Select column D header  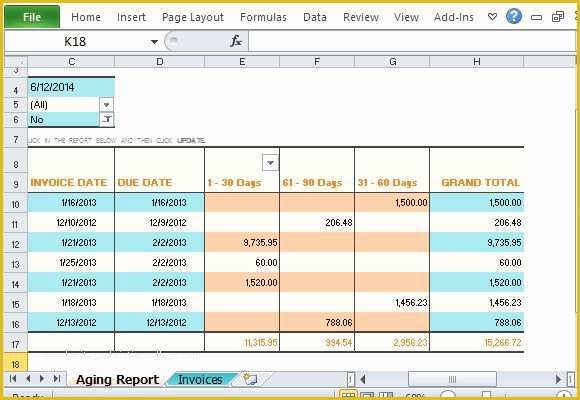point(159,62)
